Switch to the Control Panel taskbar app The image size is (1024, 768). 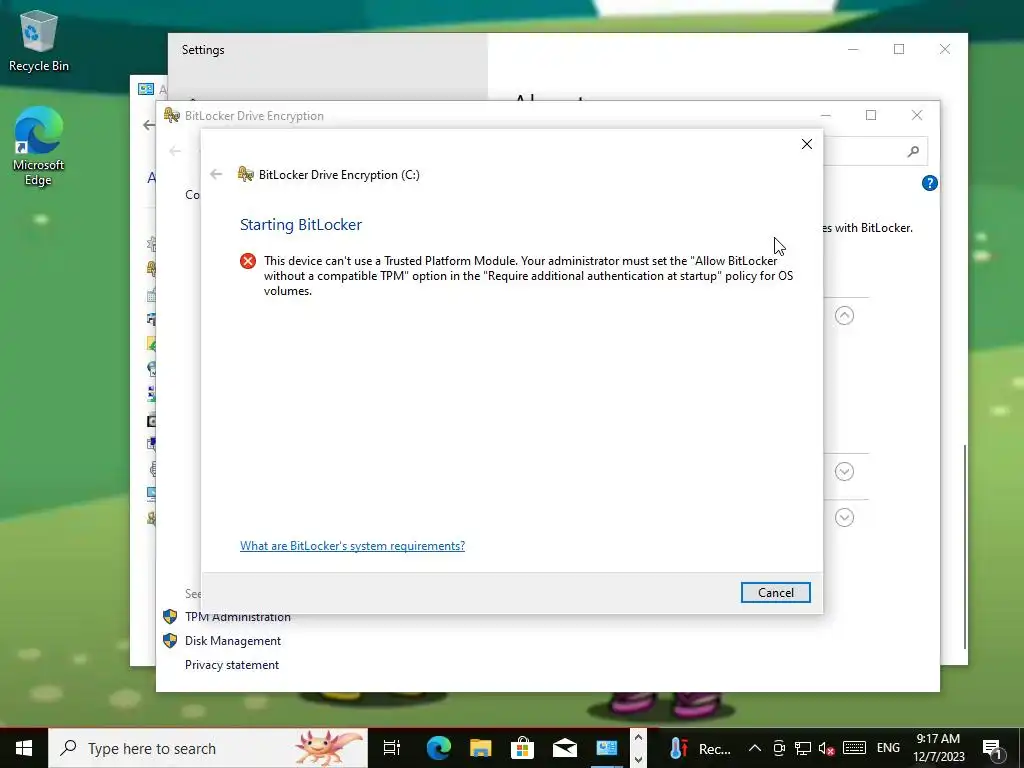coord(607,748)
